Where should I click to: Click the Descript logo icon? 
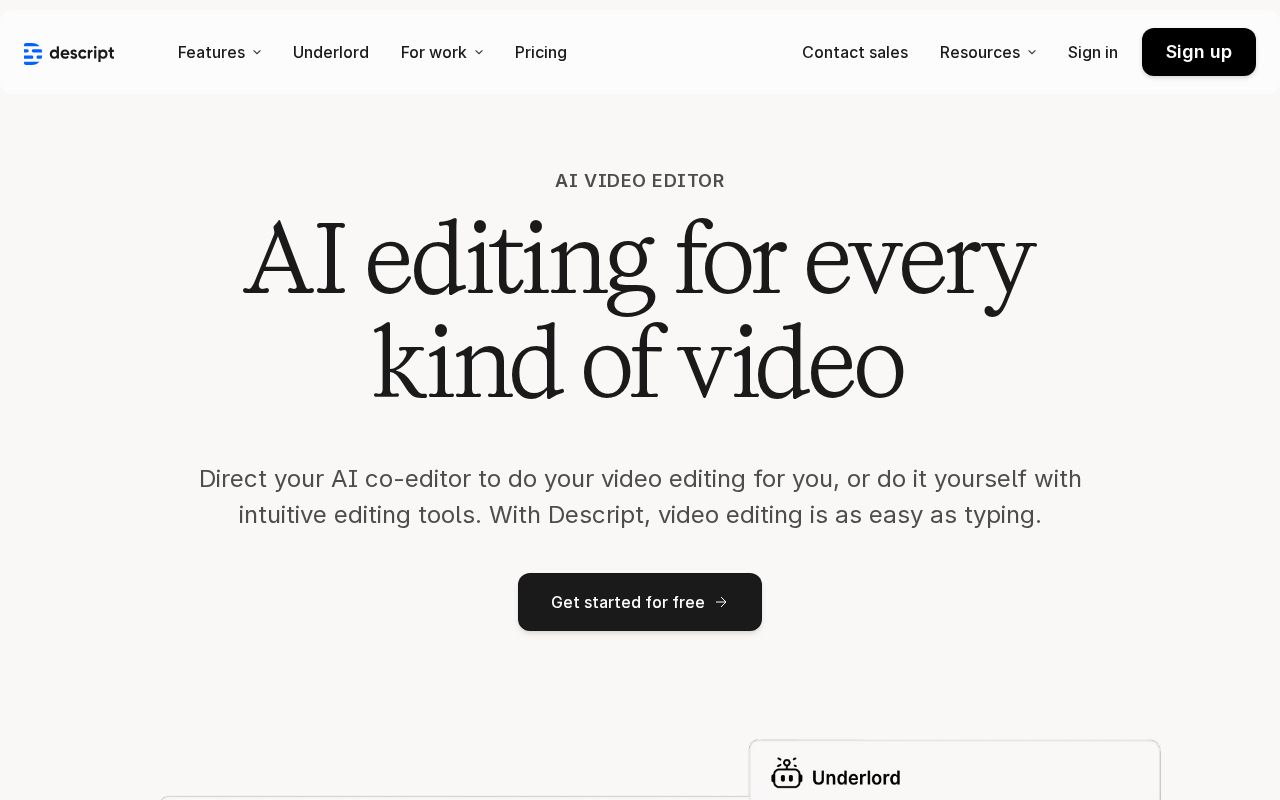coord(33,53)
